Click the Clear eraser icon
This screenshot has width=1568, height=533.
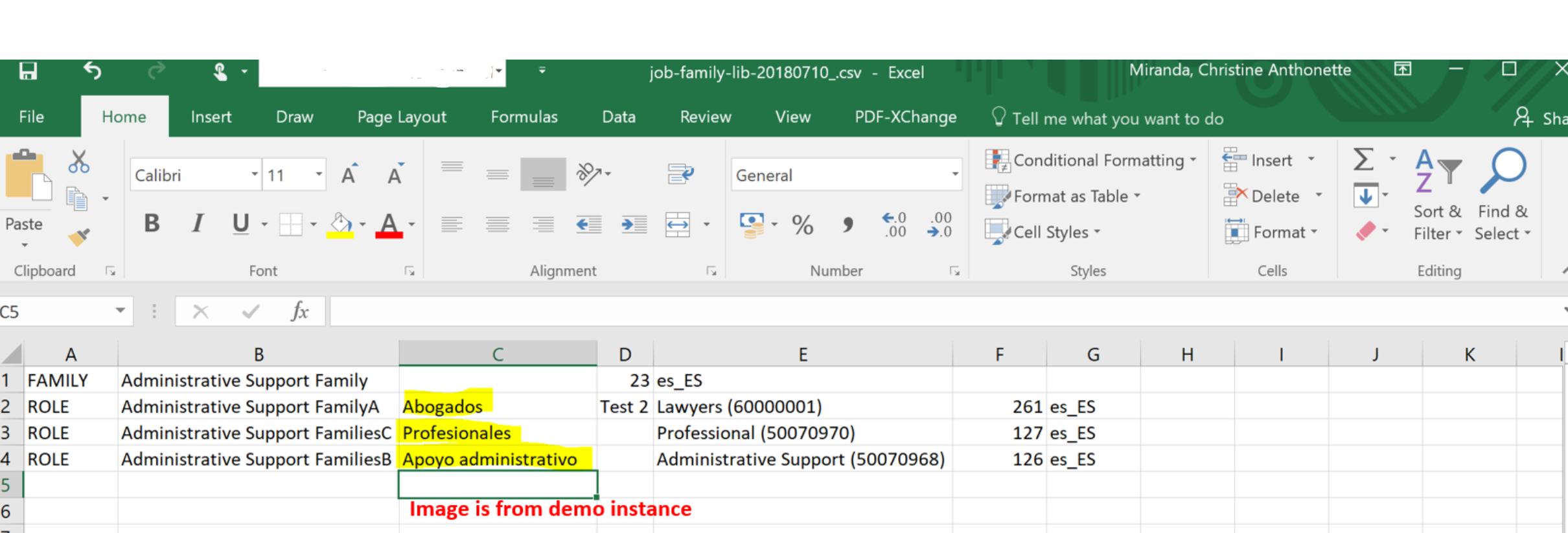coord(1365,231)
